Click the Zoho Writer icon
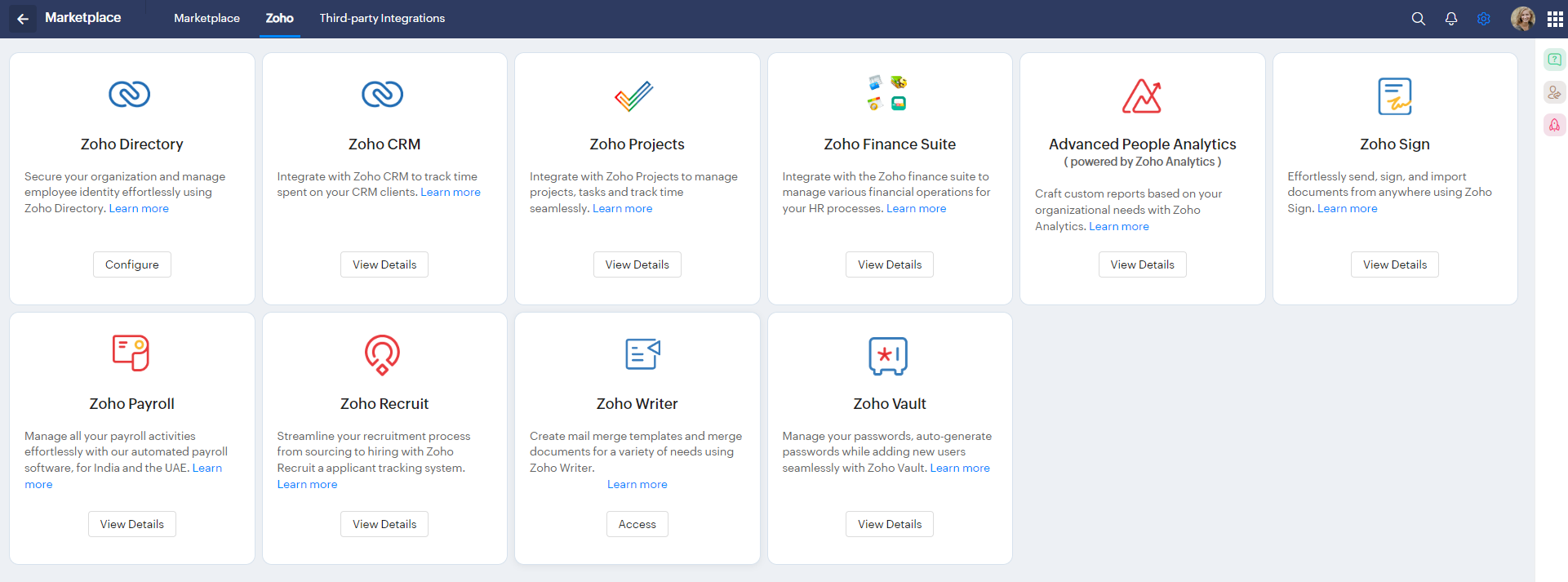This screenshot has width=1568, height=582. point(643,353)
